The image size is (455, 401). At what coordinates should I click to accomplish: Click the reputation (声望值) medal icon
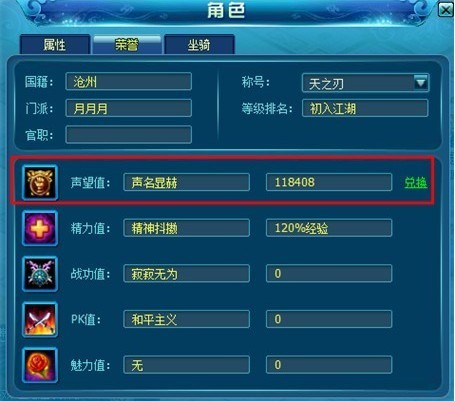point(40,182)
